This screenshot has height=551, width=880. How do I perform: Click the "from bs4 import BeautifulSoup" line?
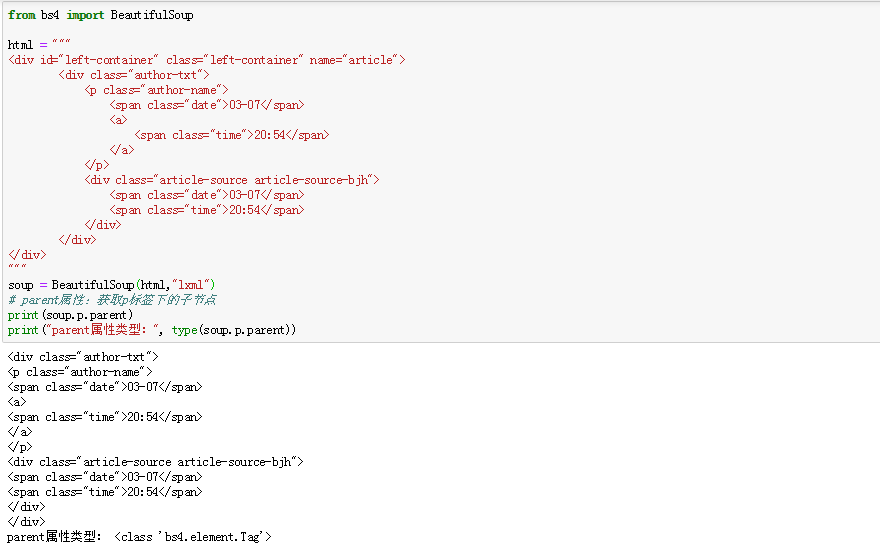tap(100, 15)
